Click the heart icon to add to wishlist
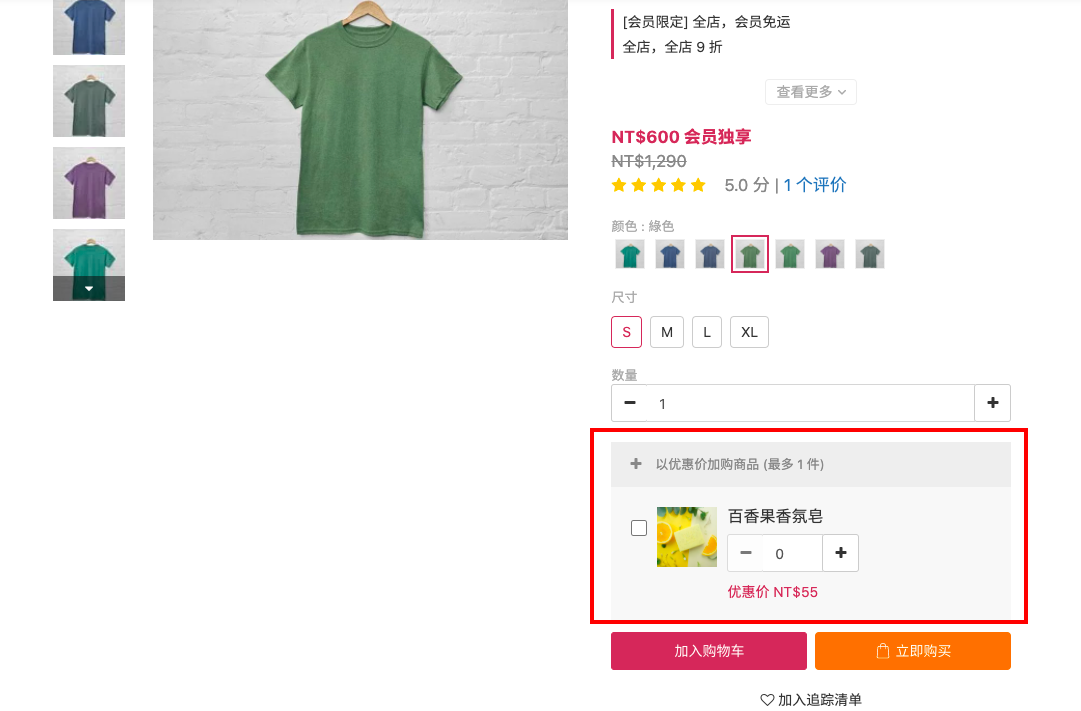The width and height of the screenshot is (1081, 711). click(x=767, y=699)
